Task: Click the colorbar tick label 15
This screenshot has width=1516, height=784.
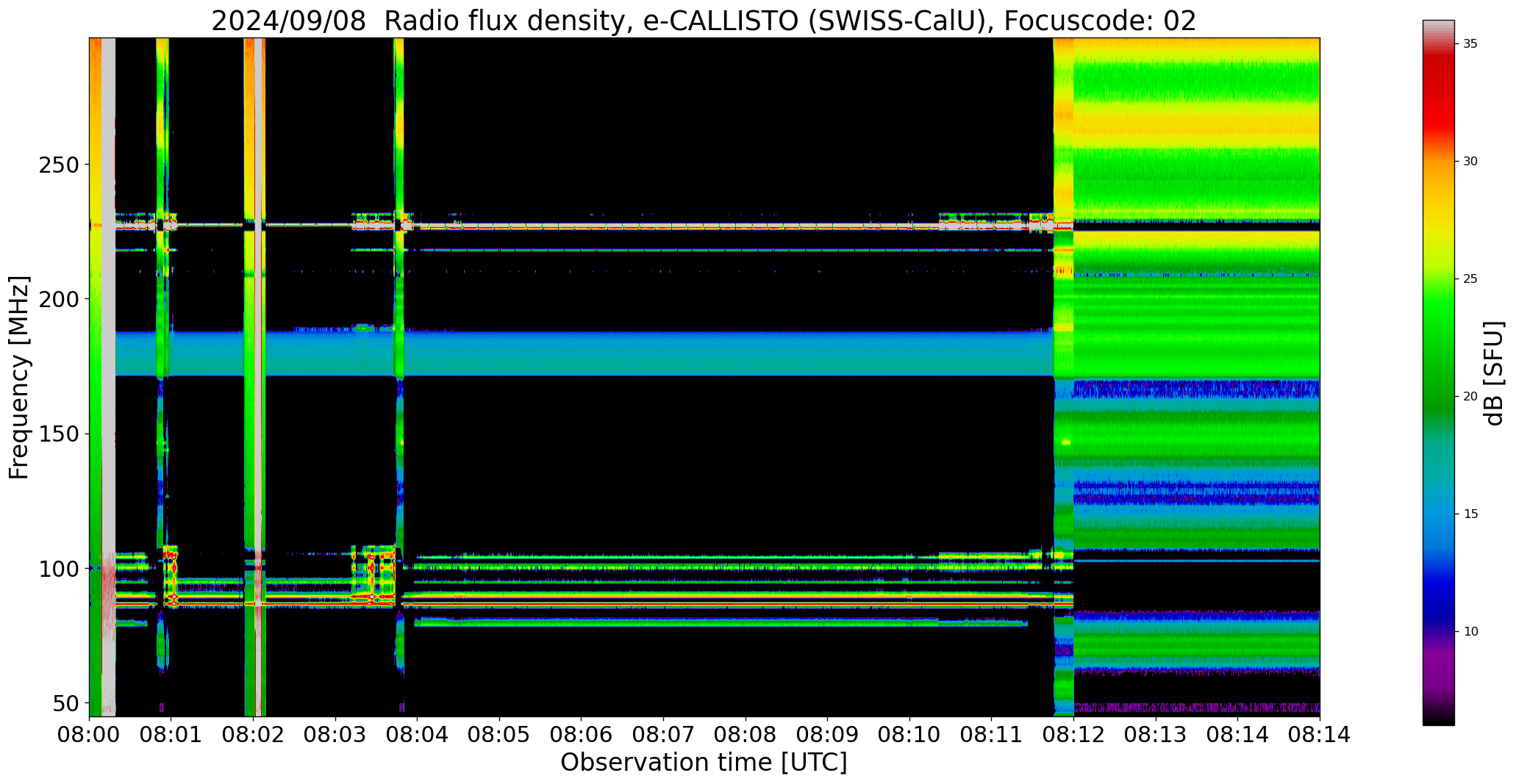Action: 1470,514
